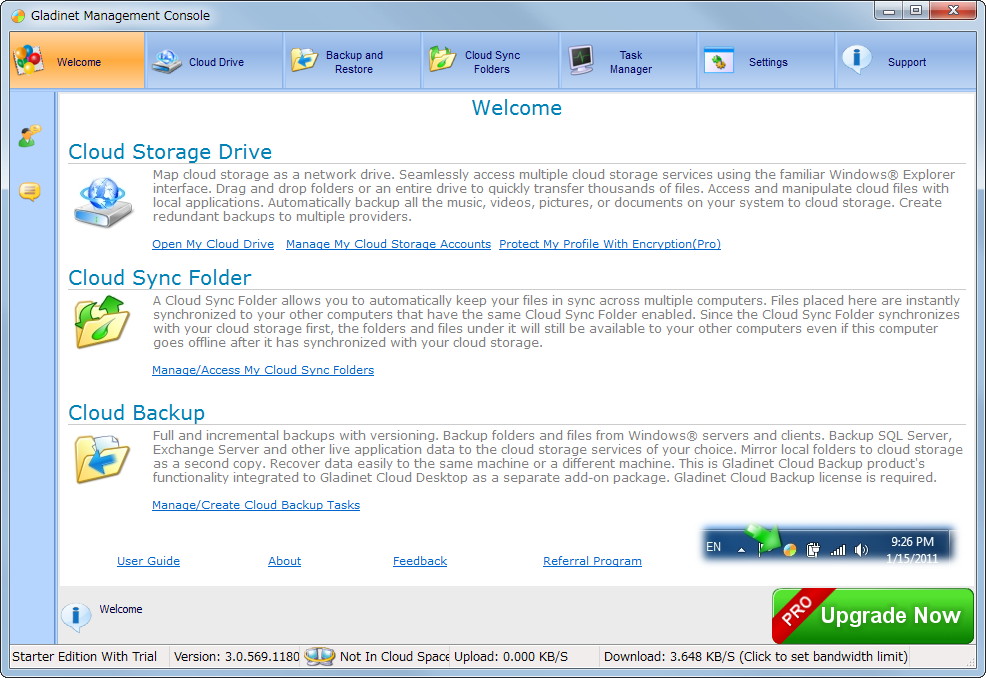
Task: Expand hidden icons with the tray arrow
Action: pyautogui.click(x=740, y=548)
